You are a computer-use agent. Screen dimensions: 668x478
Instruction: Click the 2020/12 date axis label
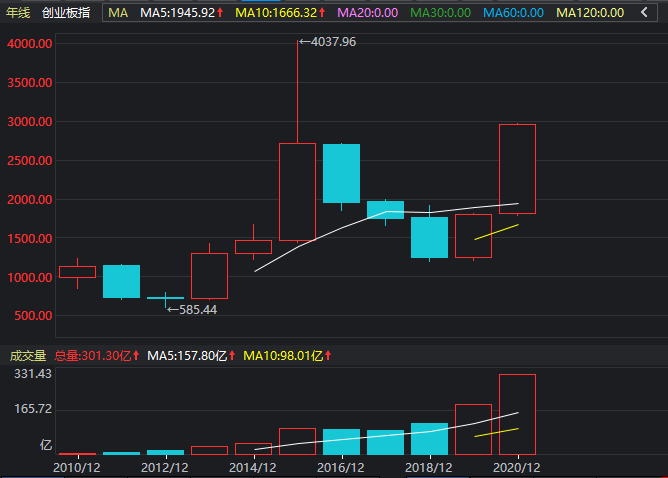pyautogui.click(x=517, y=468)
